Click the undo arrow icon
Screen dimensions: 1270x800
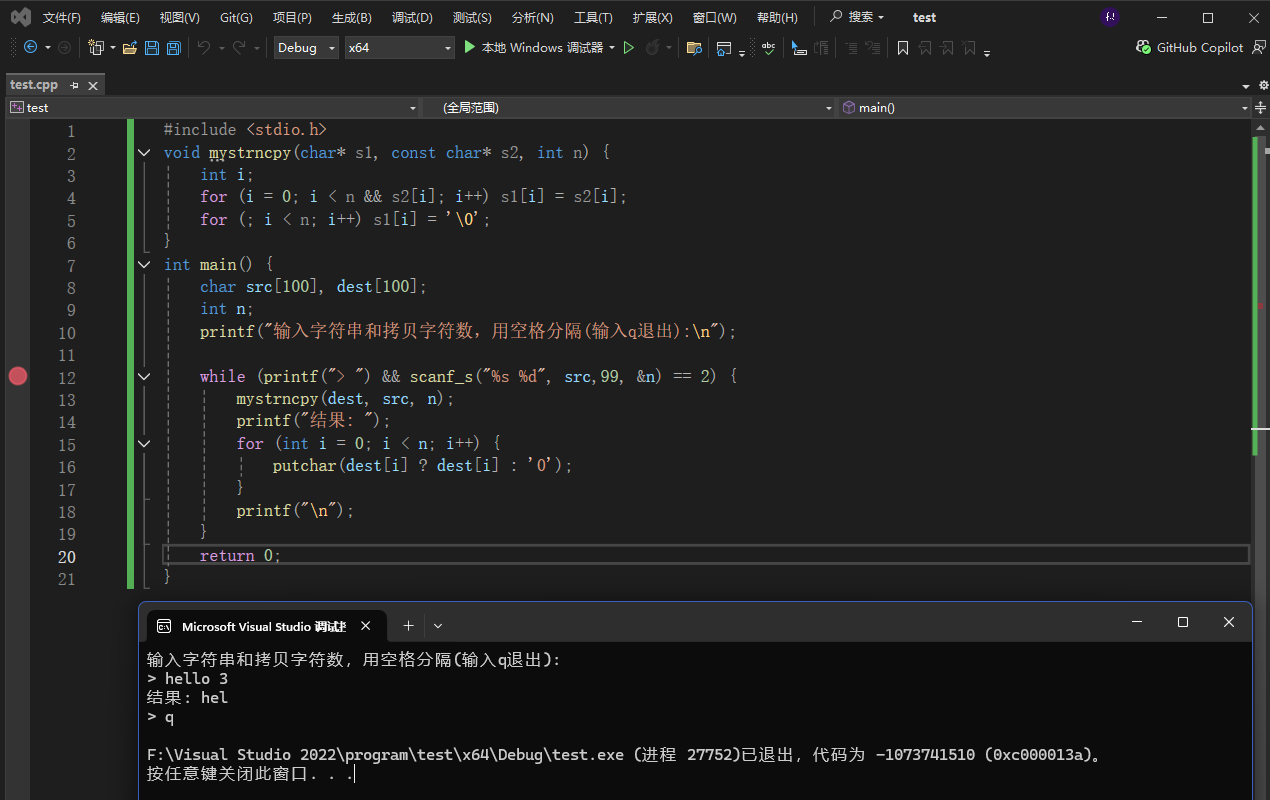(x=204, y=47)
